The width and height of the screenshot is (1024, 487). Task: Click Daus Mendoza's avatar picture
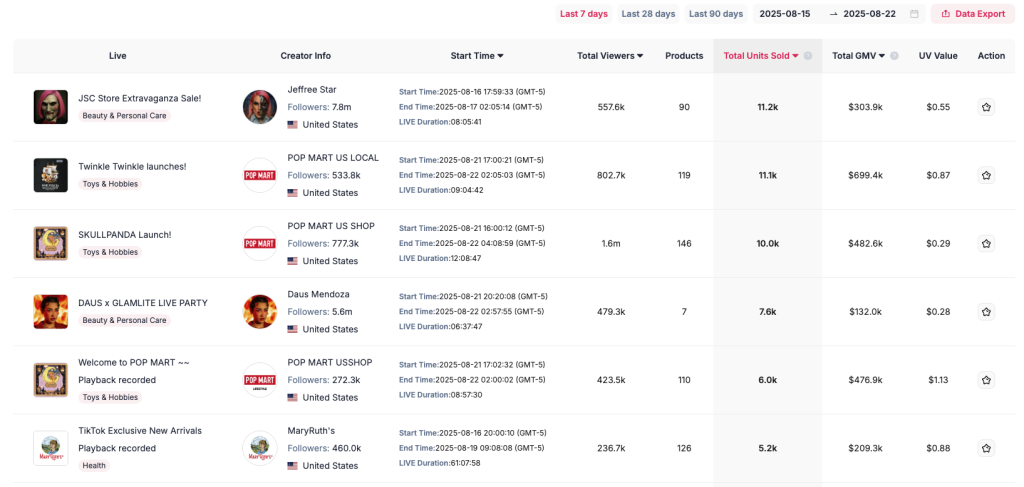click(260, 311)
